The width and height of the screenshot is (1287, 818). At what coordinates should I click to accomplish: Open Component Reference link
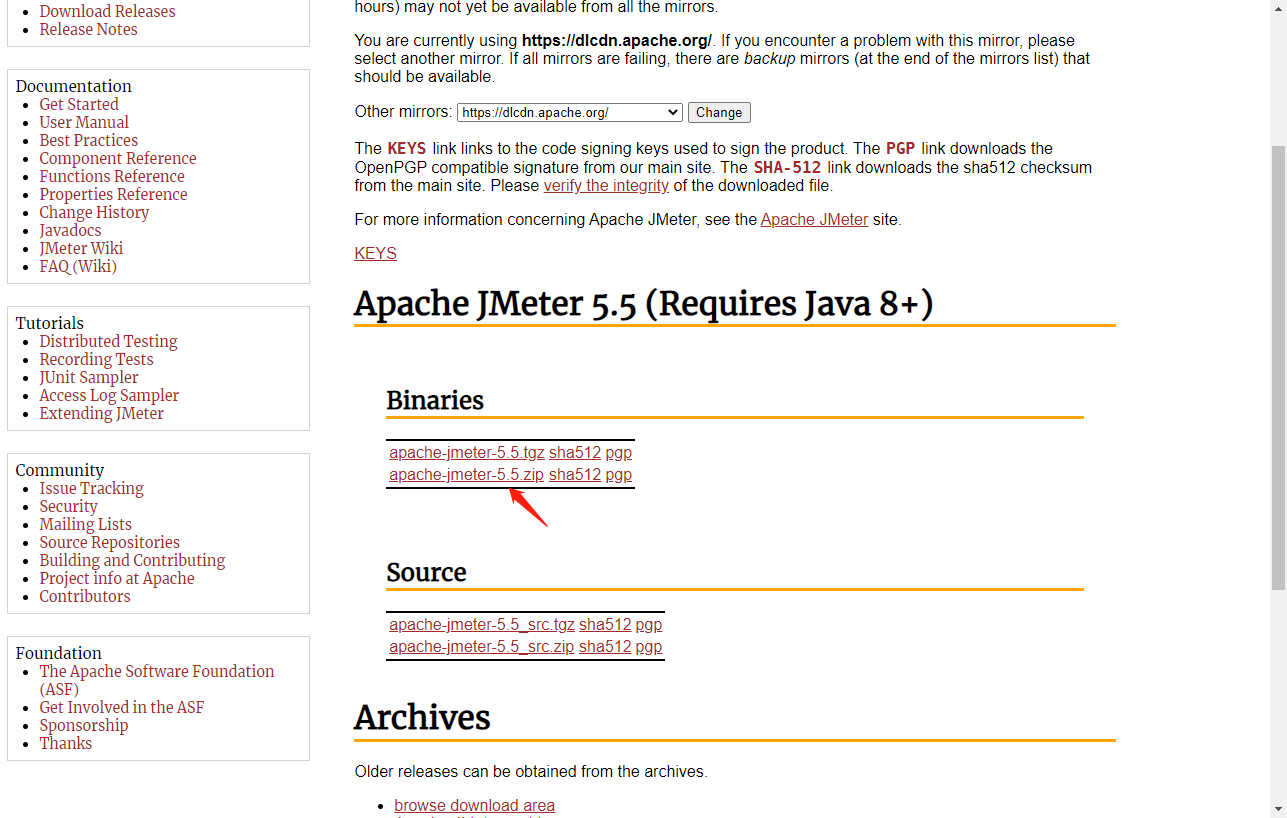click(x=118, y=158)
